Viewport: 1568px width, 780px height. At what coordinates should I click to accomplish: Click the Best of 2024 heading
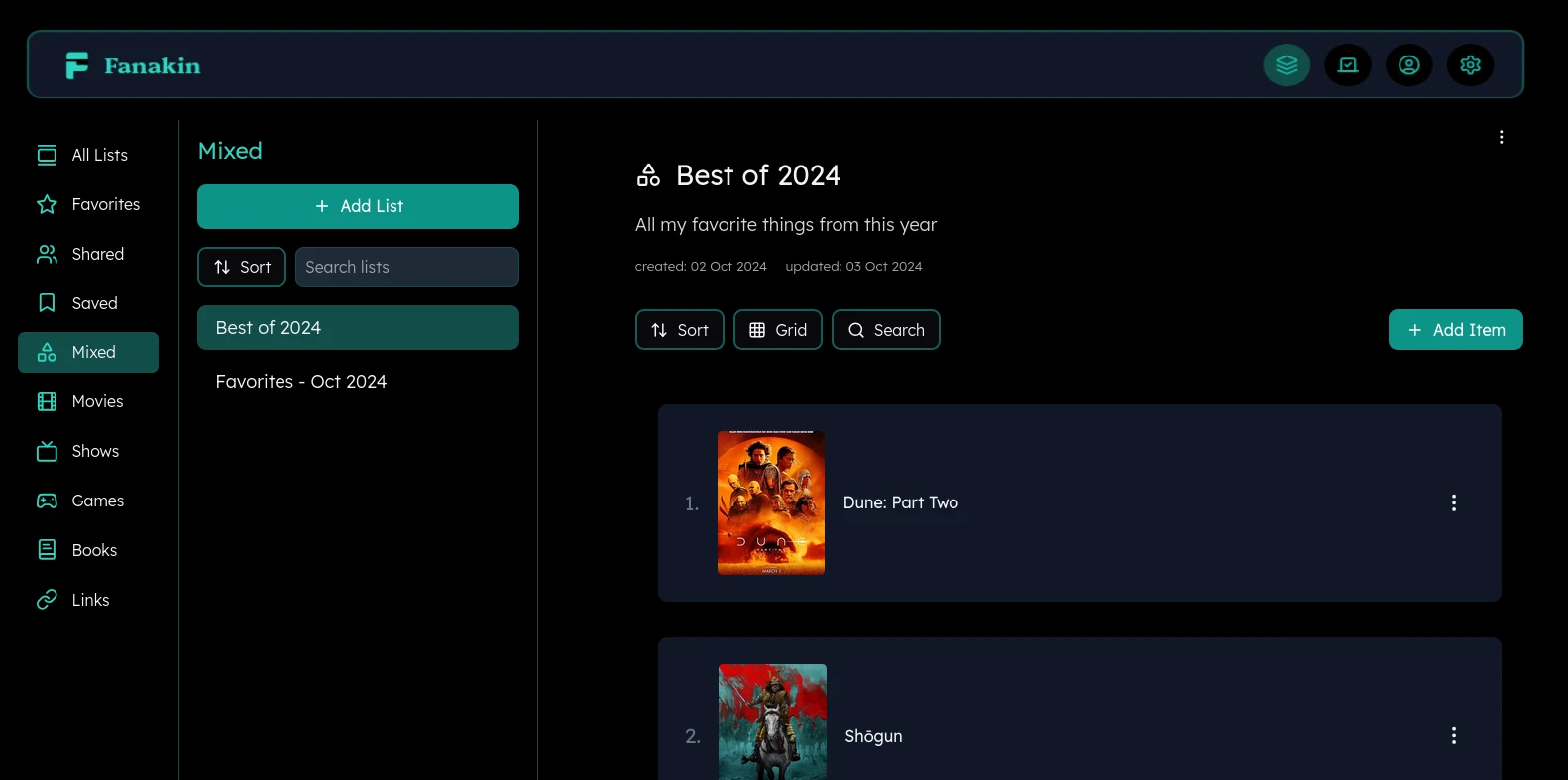758,175
